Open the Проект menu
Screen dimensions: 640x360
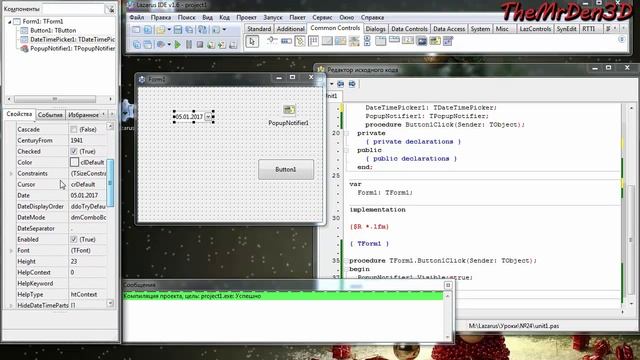point(247,18)
